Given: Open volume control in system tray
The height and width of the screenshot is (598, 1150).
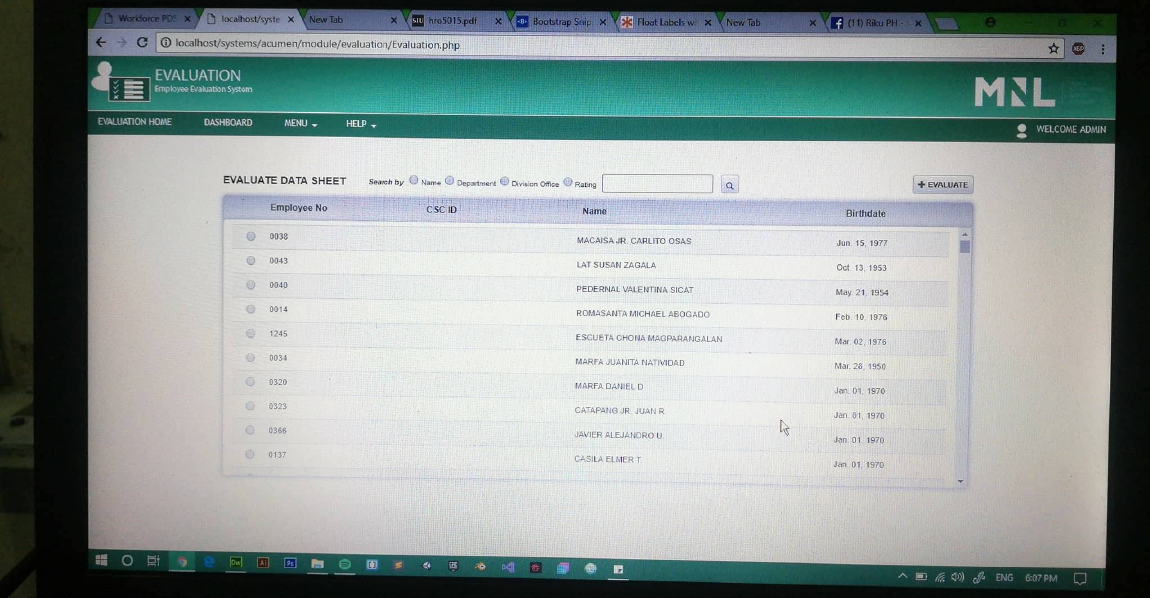Looking at the screenshot, I should click(x=958, y=577).
